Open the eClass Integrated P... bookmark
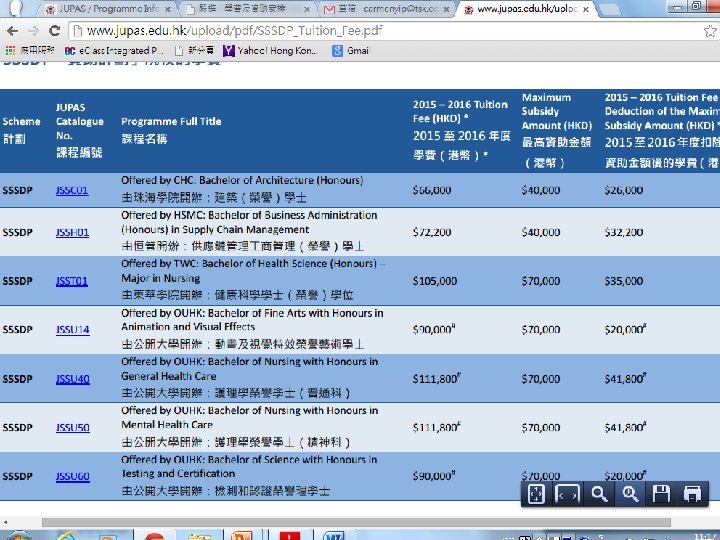The height and width of the screenshot is (540, 720). [x=114, y=51]
